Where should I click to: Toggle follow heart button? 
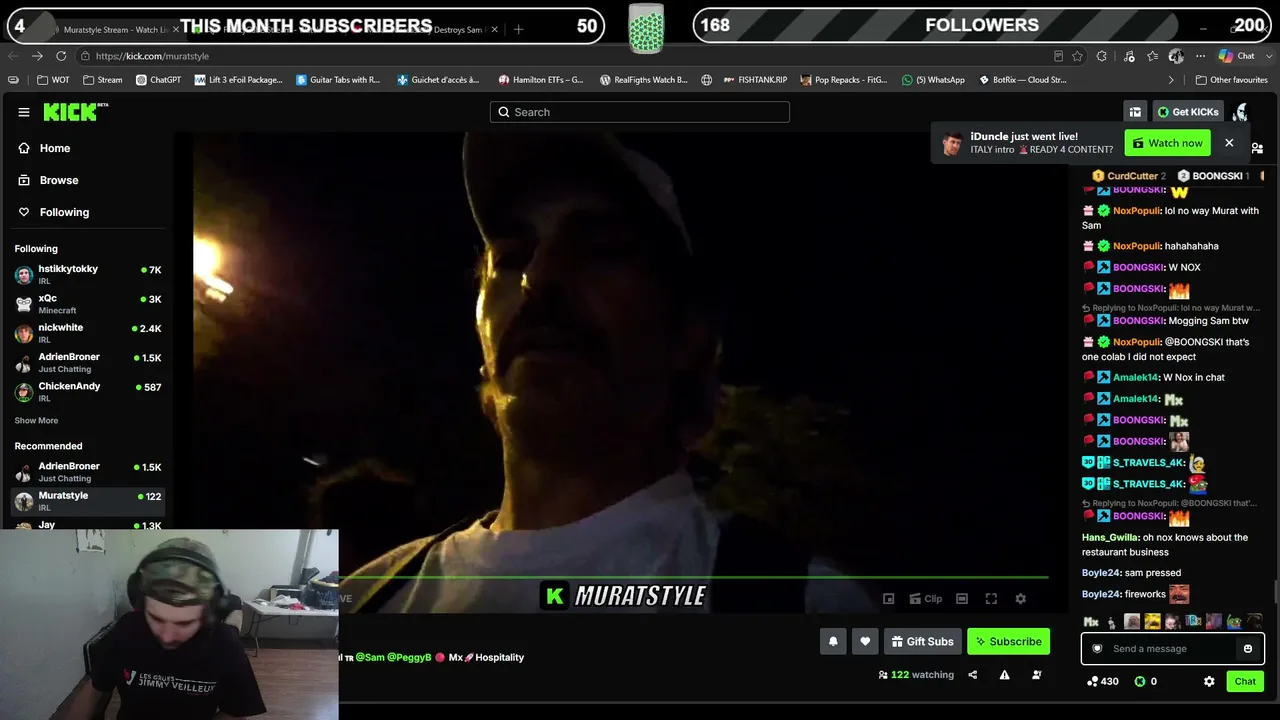(865, 641)
